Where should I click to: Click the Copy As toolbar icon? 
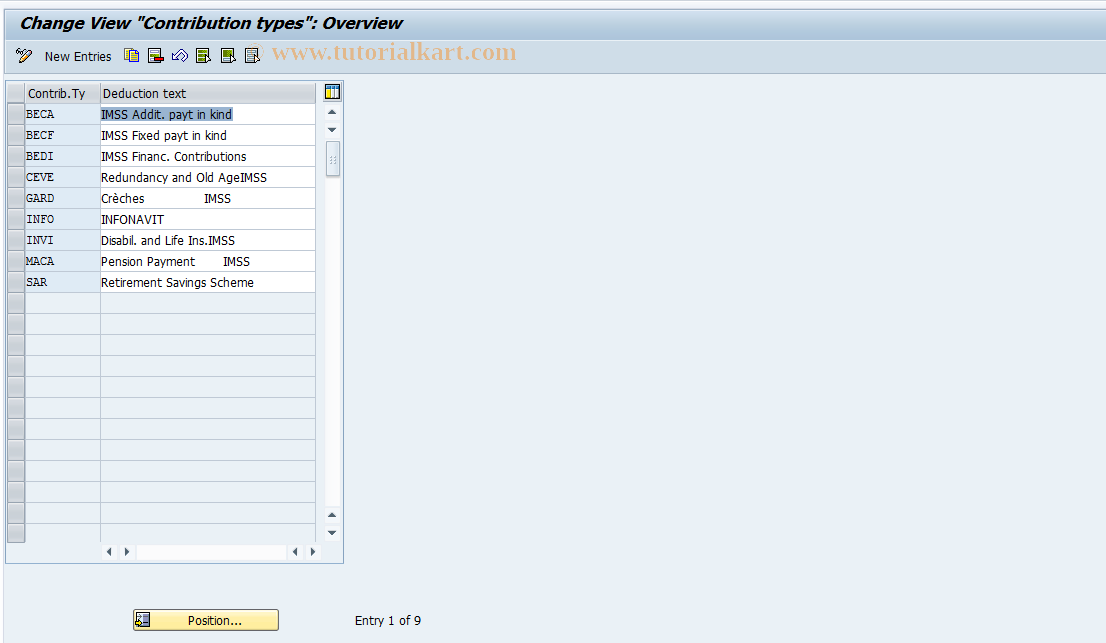[132, 56]
